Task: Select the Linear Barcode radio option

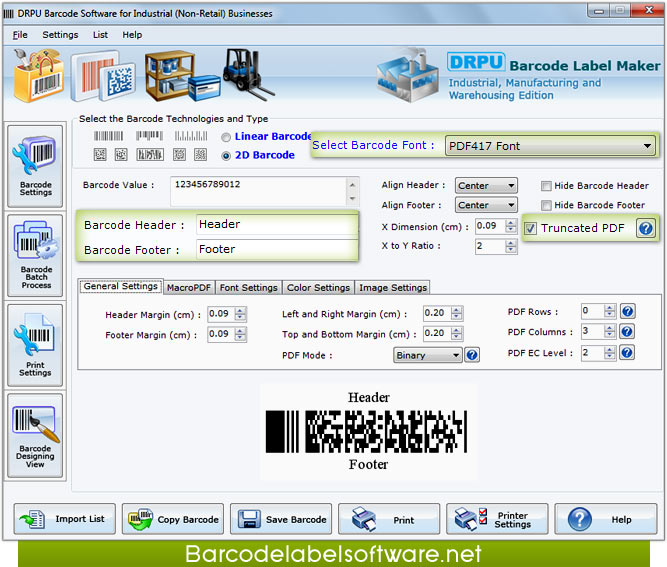Action: click(x=226, y=137)
